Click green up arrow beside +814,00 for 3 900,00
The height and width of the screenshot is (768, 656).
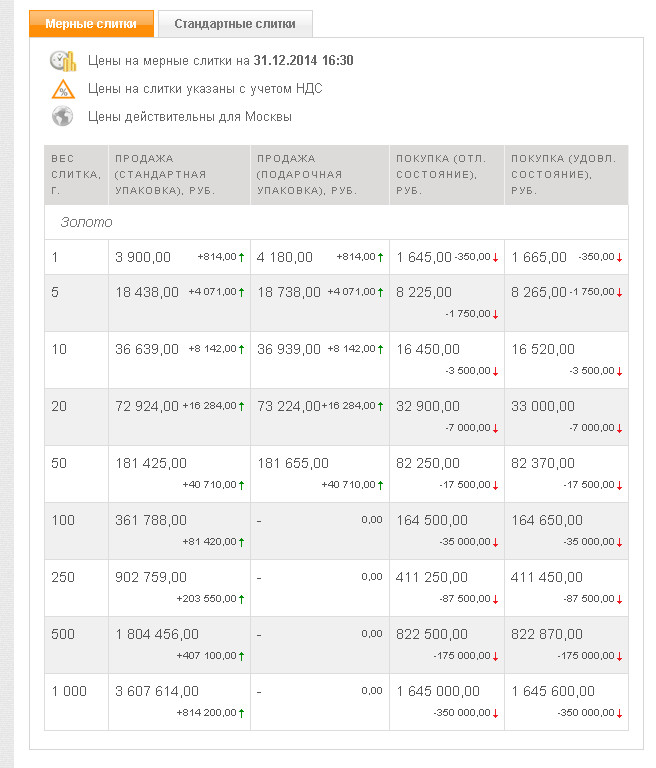[x=241, y=257]
